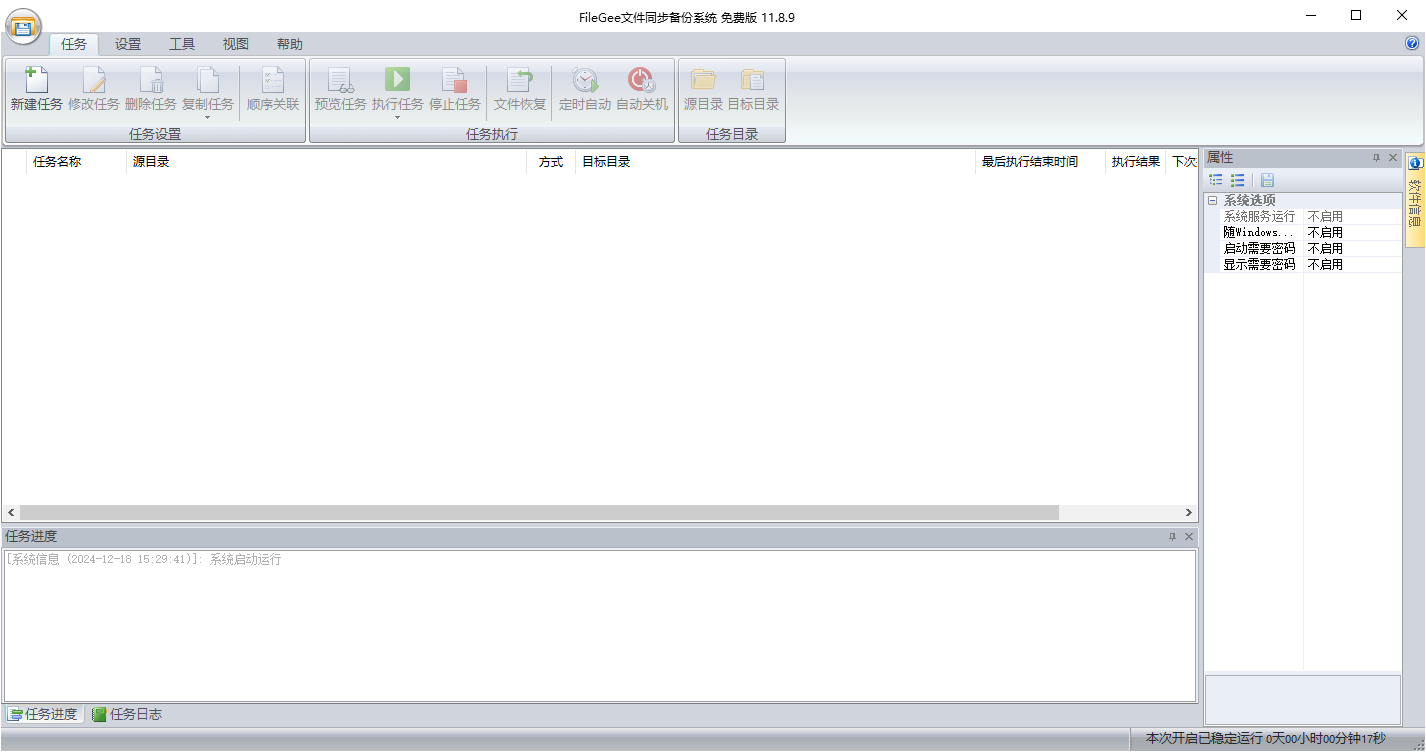
Task: Click the File Restore (文件恢复) icon
Action: click(x=520, y=80)
